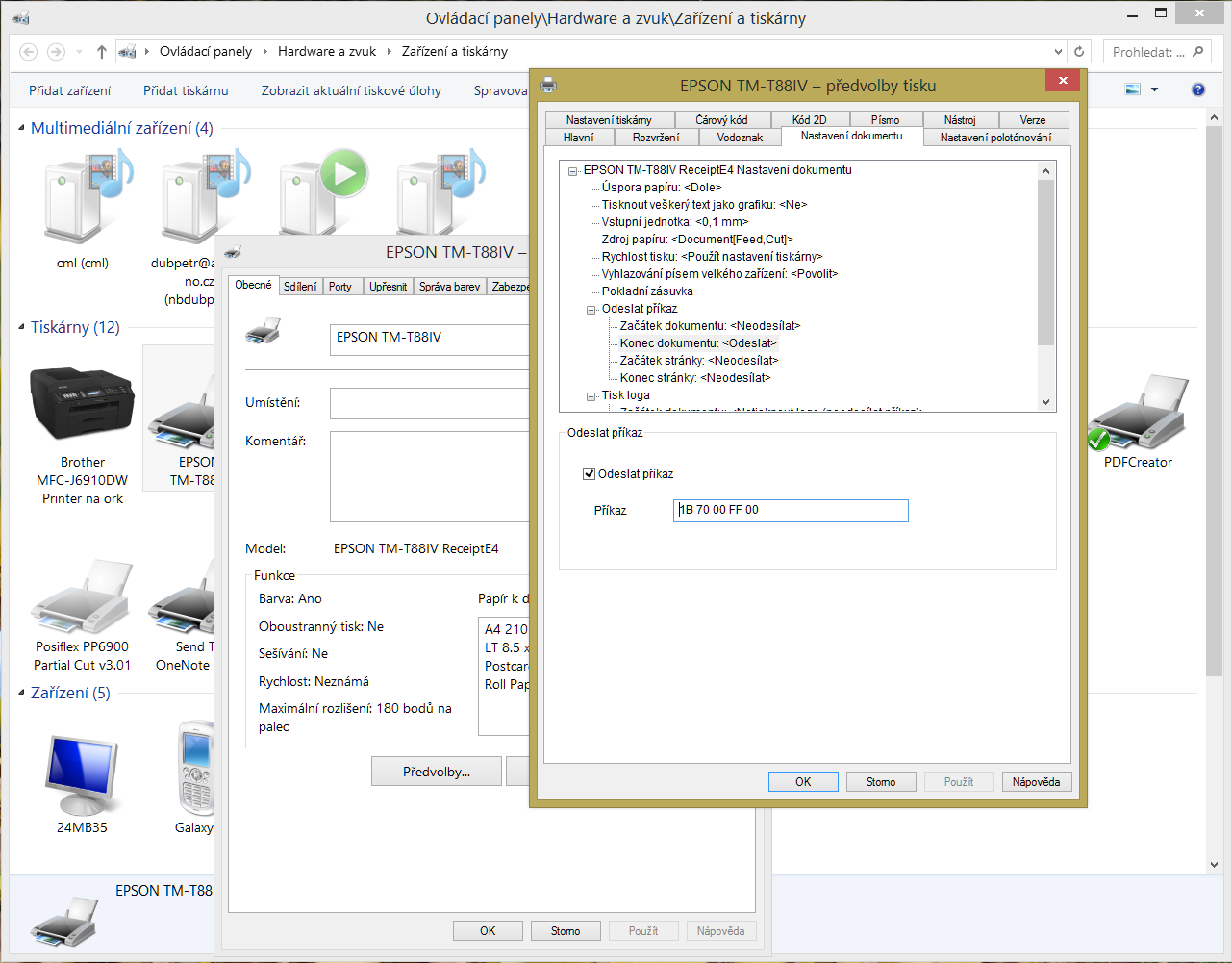
Task: Open the Vodoznak tab
Action: (740, 138)
